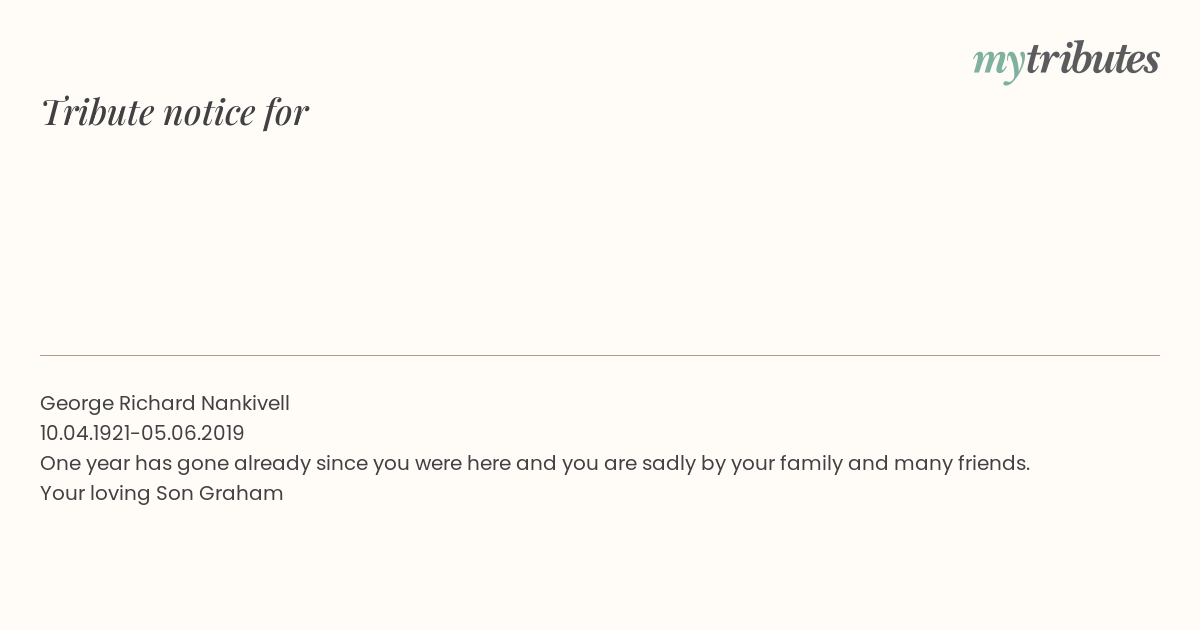Select the "Tribute notice for" heading
This screenshot has width=1200, height=630.
click(x=174, y=112)
